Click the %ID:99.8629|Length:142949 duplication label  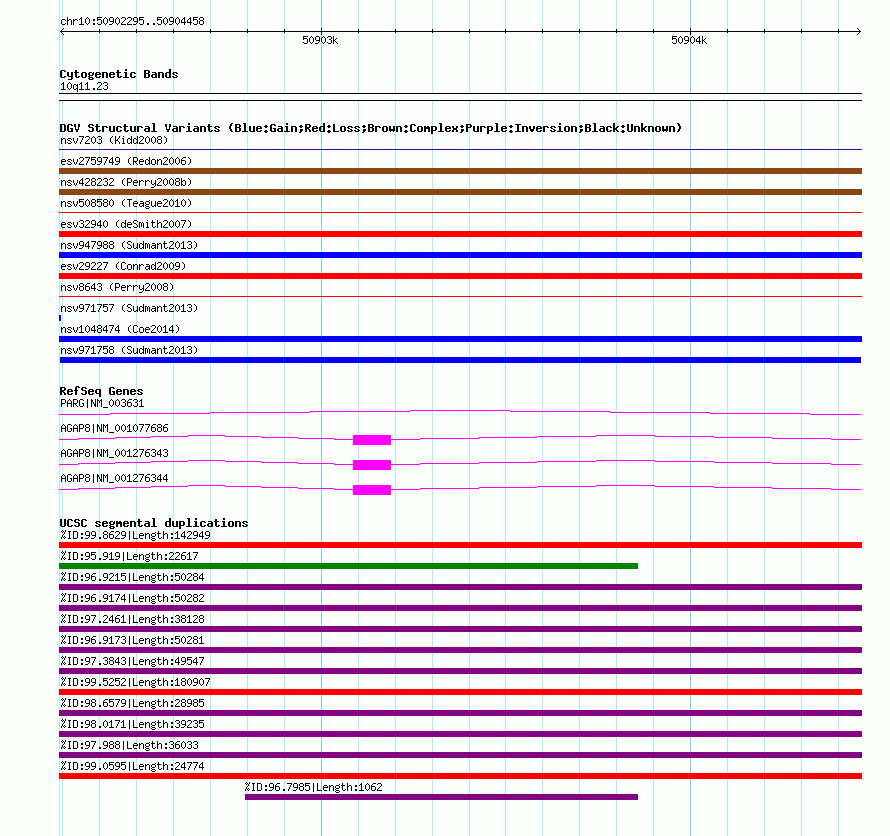point(135,535)
